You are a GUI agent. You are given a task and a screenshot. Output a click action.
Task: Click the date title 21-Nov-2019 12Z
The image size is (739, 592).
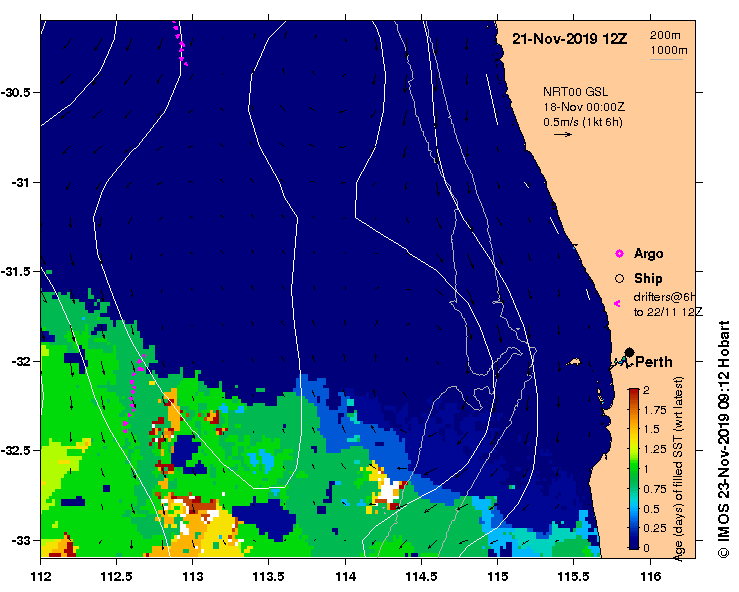click(x=569, y=39)
